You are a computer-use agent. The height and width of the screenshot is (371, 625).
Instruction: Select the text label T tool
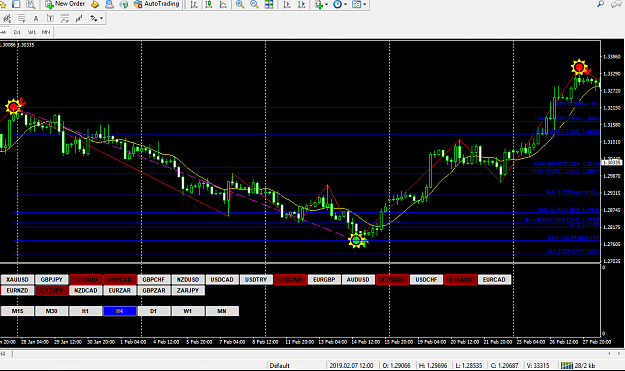coord(50,18)
